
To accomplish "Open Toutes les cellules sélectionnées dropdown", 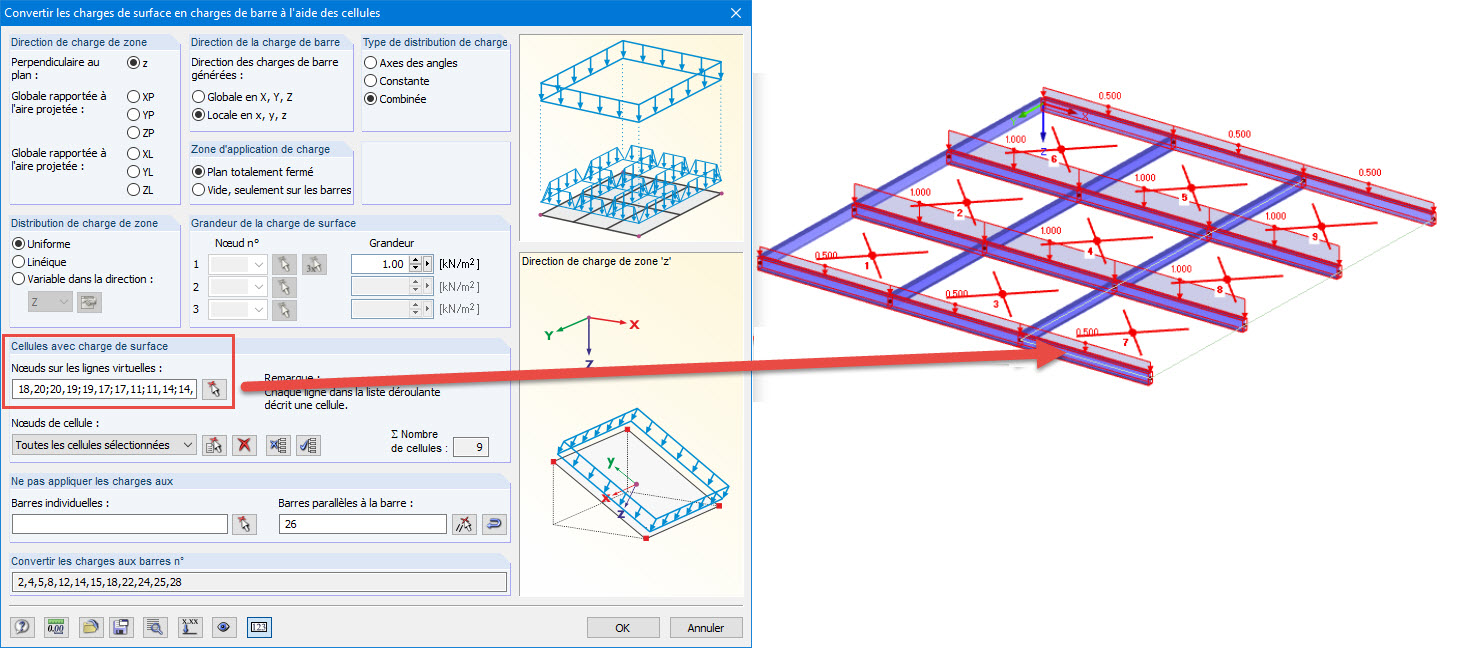I will click(x=105, y=446).
